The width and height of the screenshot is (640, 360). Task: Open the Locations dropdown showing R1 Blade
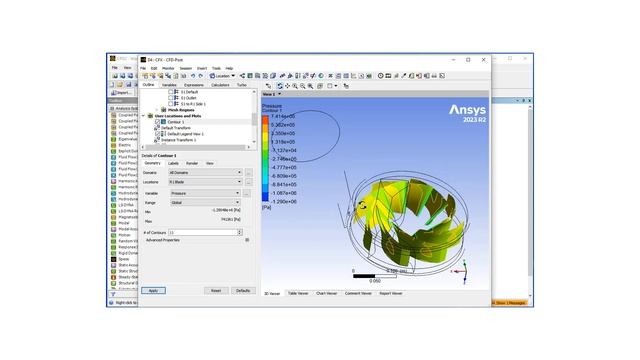pyautogui.click(x=206, y=182)
